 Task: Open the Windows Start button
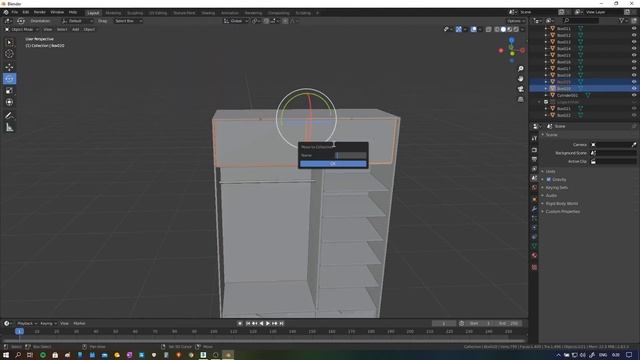pyautogui.click(x=6, y=355)
